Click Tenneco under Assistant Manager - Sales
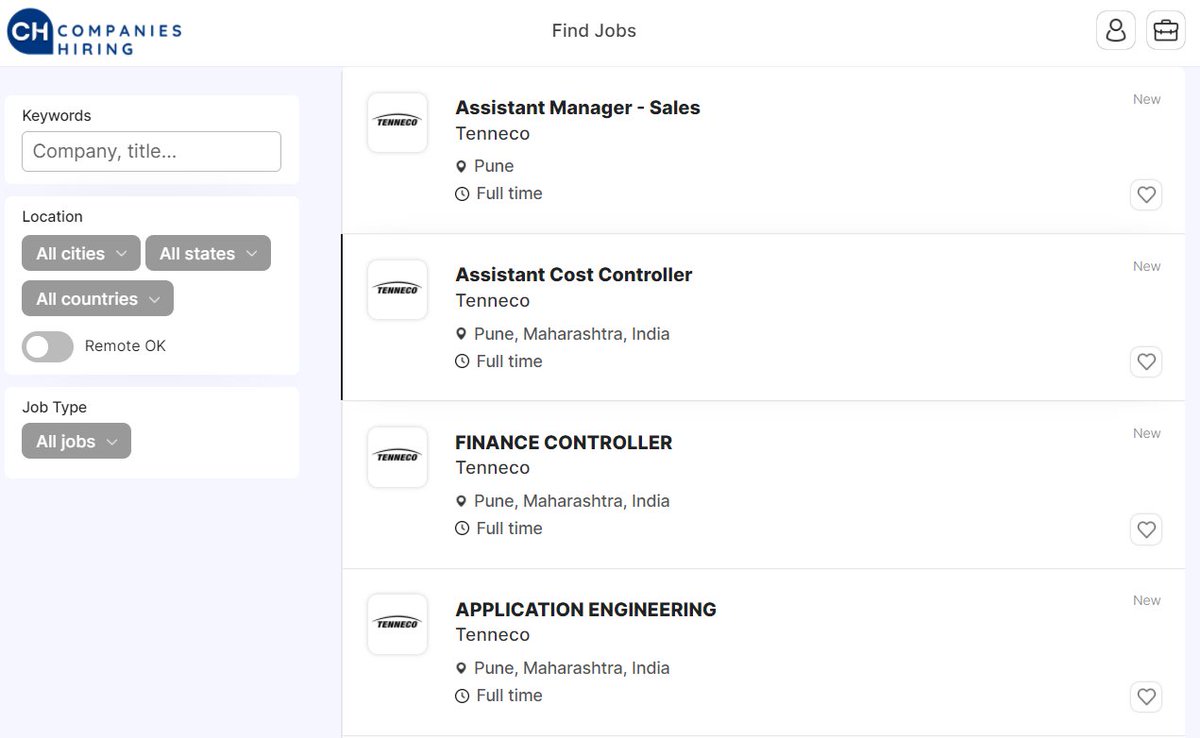Image resolution: width=1200 pixels, height=738 pixels. pos(493,133)
